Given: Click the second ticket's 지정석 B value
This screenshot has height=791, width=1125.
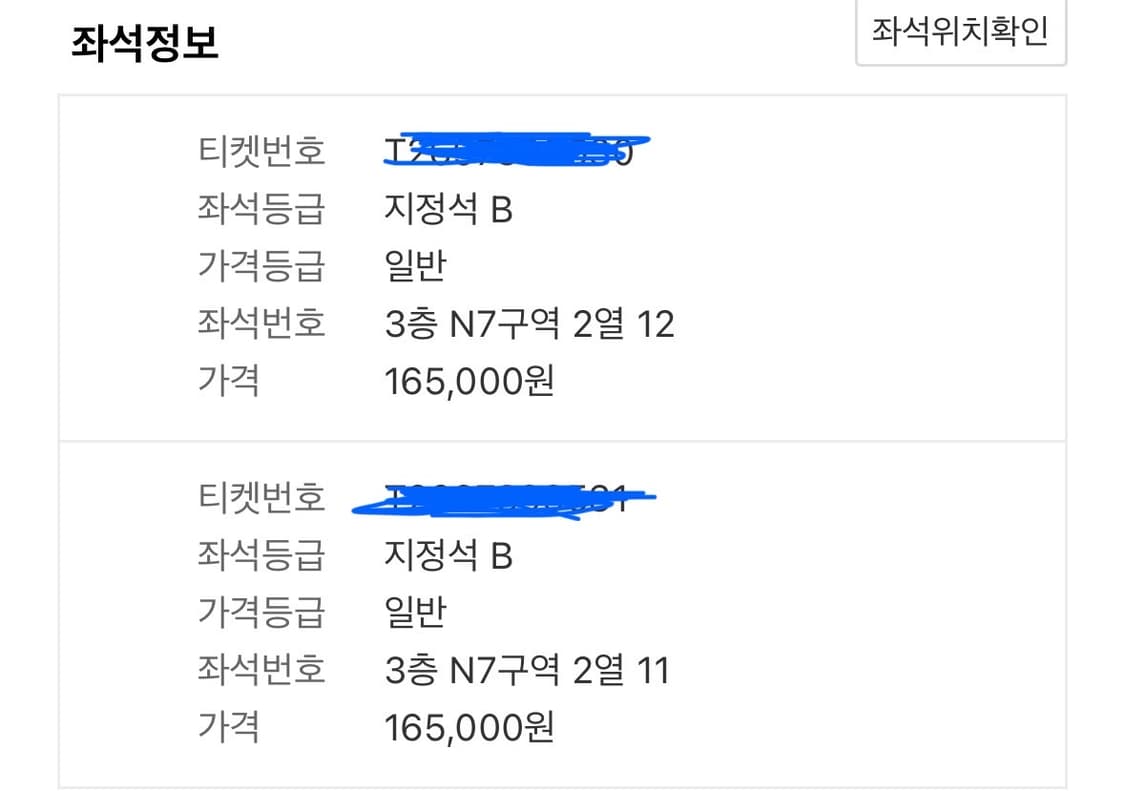Looking at the screenshot, I should click(448, 556).
